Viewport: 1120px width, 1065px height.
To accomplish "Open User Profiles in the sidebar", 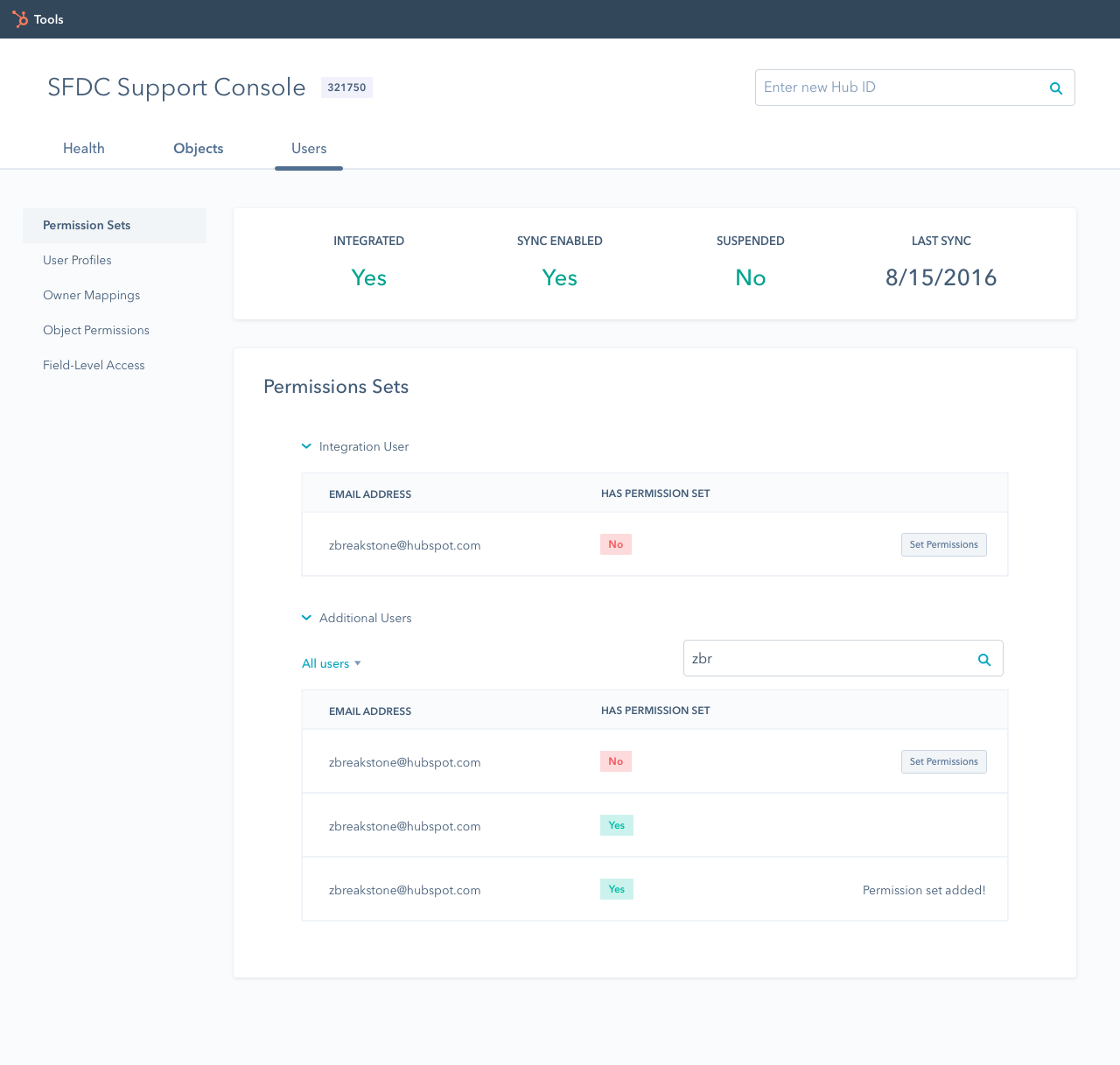I will 77,260.
